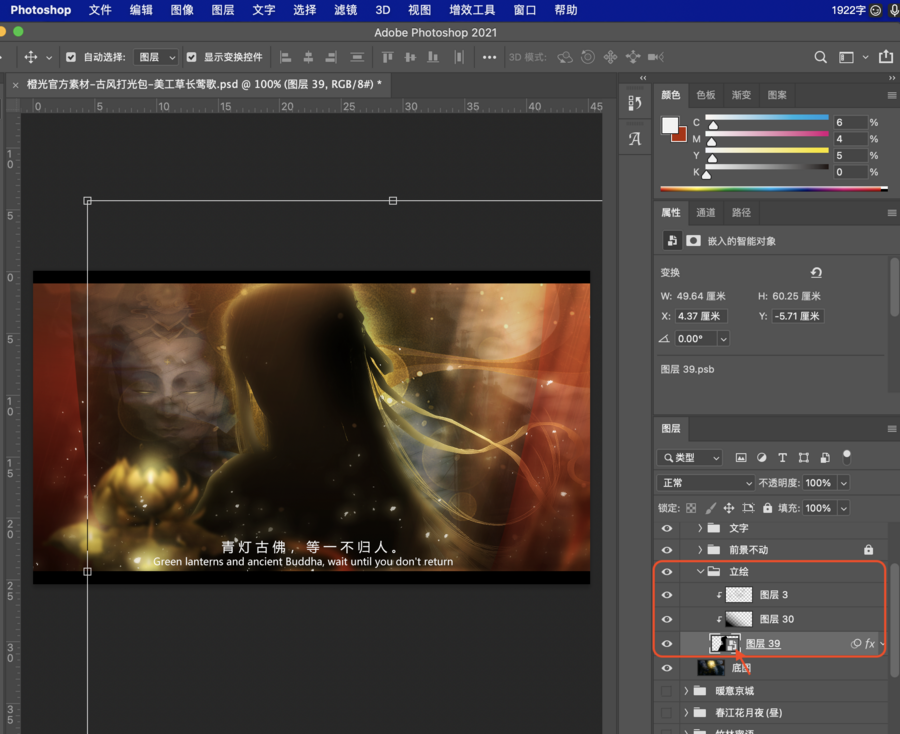Uncheck the 自动选择 checkbox
The image size is (900, 734).
(x=70, y=58)
